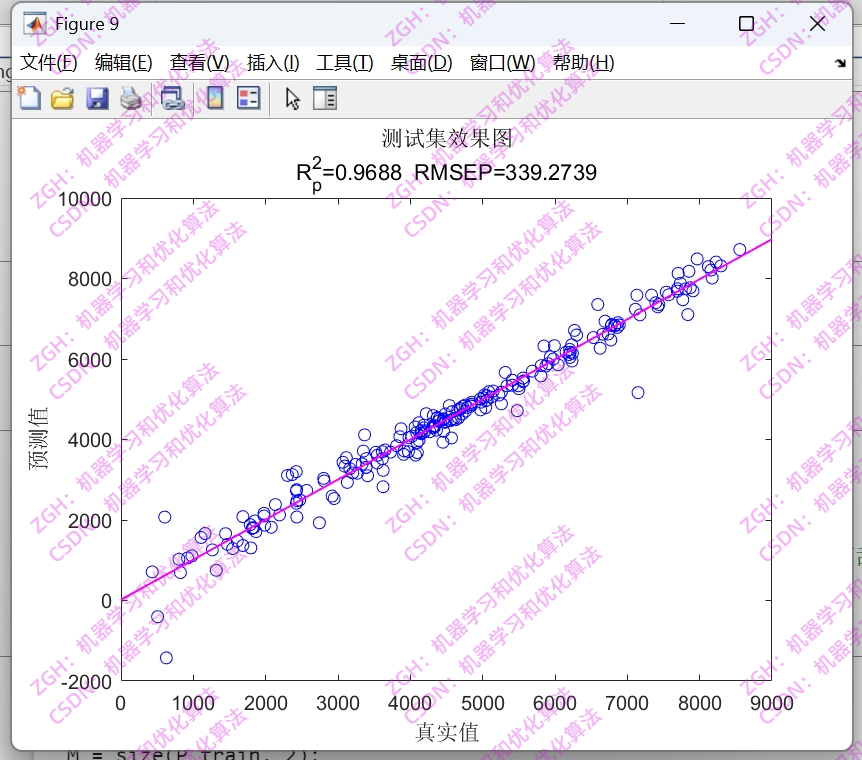Click the y-axis label 预测值
The height and width of the screenshot is (760, 862).
[38, 438]
